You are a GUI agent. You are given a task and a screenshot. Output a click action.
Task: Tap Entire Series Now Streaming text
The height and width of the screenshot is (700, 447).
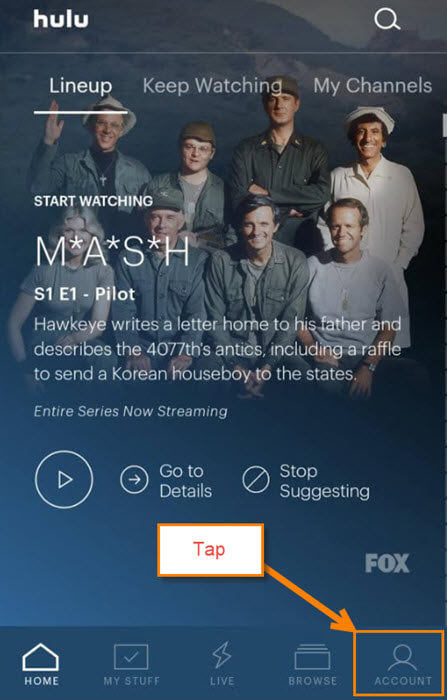(130, 411)
